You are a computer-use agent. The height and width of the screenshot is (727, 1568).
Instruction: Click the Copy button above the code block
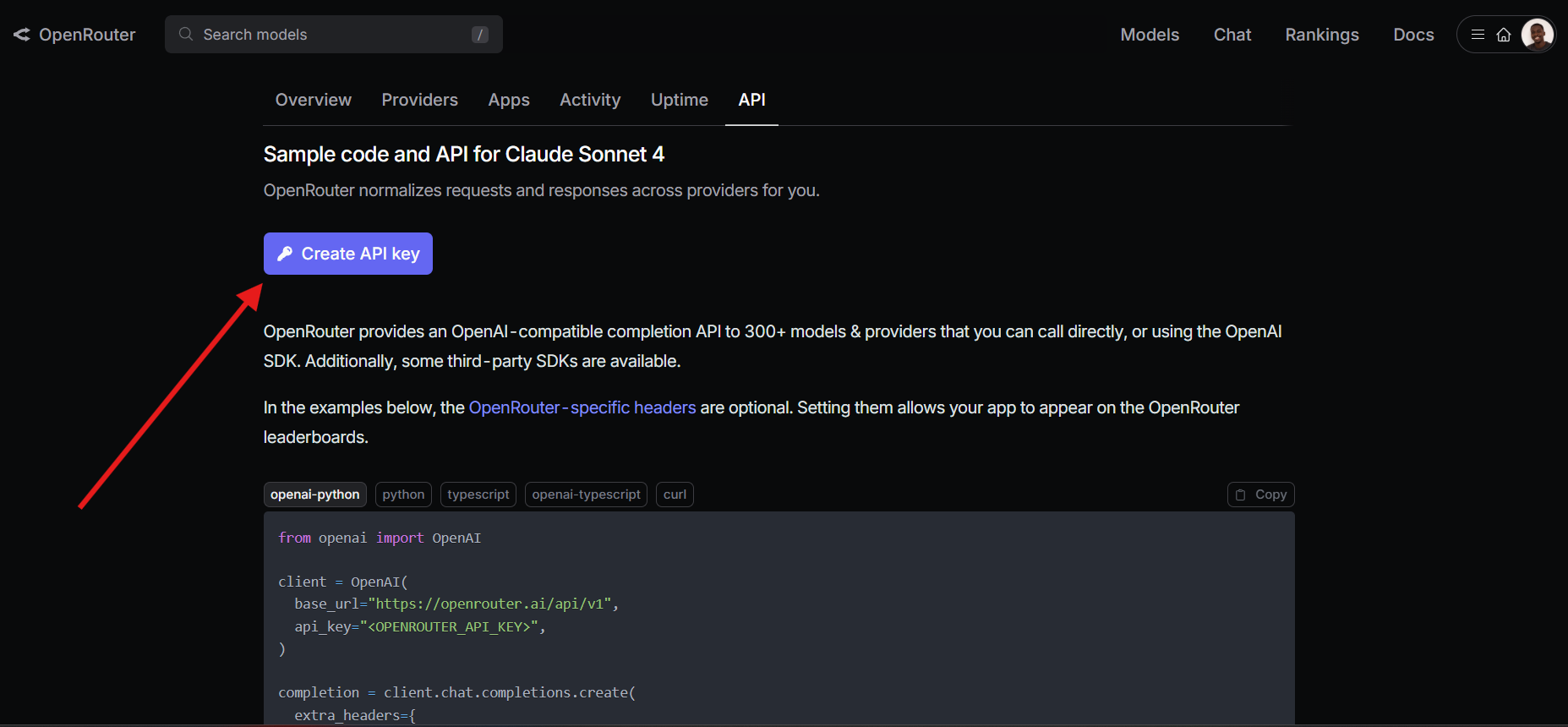(x=1261, y=495)
